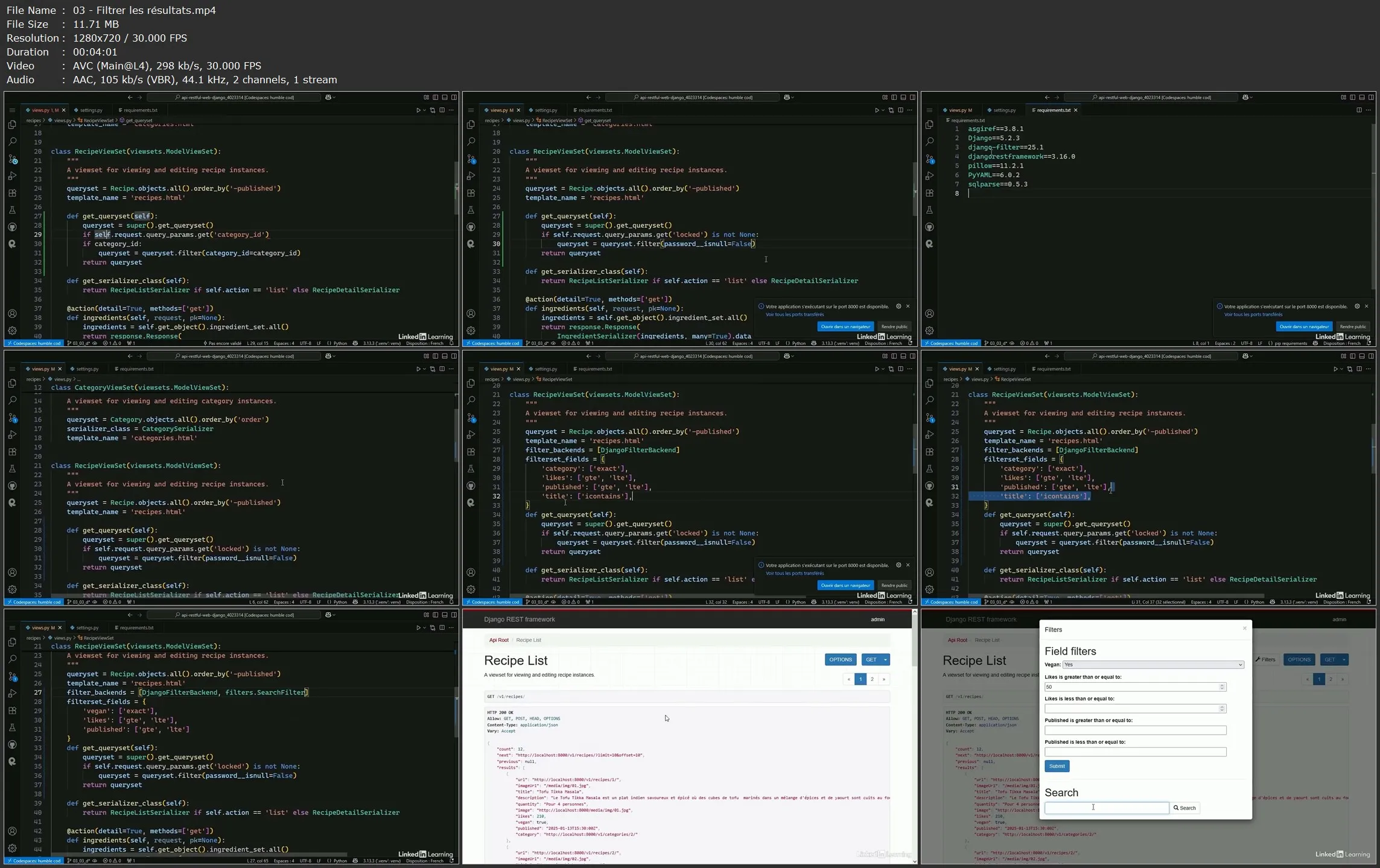Screen dimensions: 1380x868
Task: Click browser scrollbar on page without Filters dialog
Action: click(914, 642)
